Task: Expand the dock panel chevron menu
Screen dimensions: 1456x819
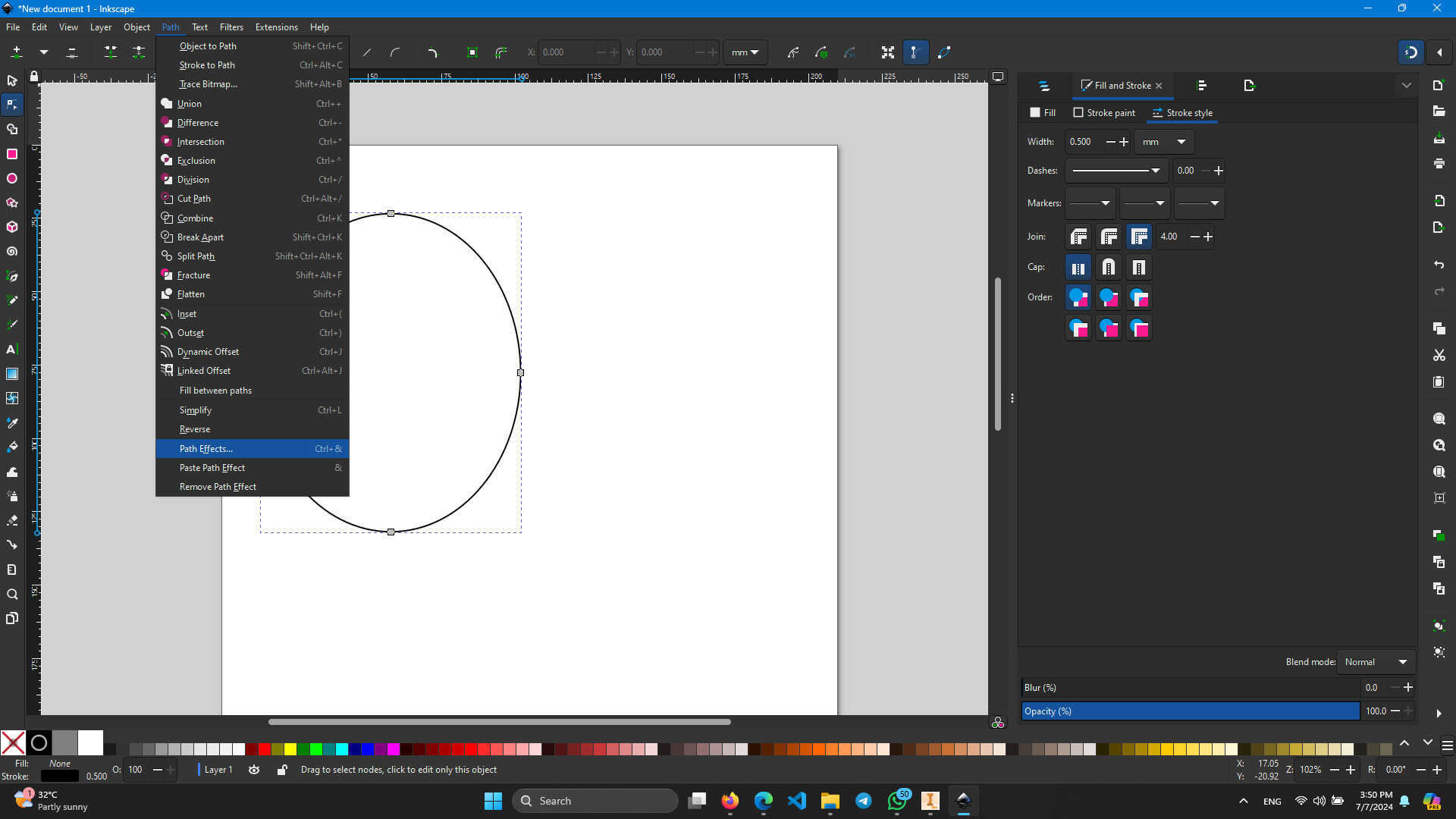Action: pyautogui.click(x=1407, y=86)
